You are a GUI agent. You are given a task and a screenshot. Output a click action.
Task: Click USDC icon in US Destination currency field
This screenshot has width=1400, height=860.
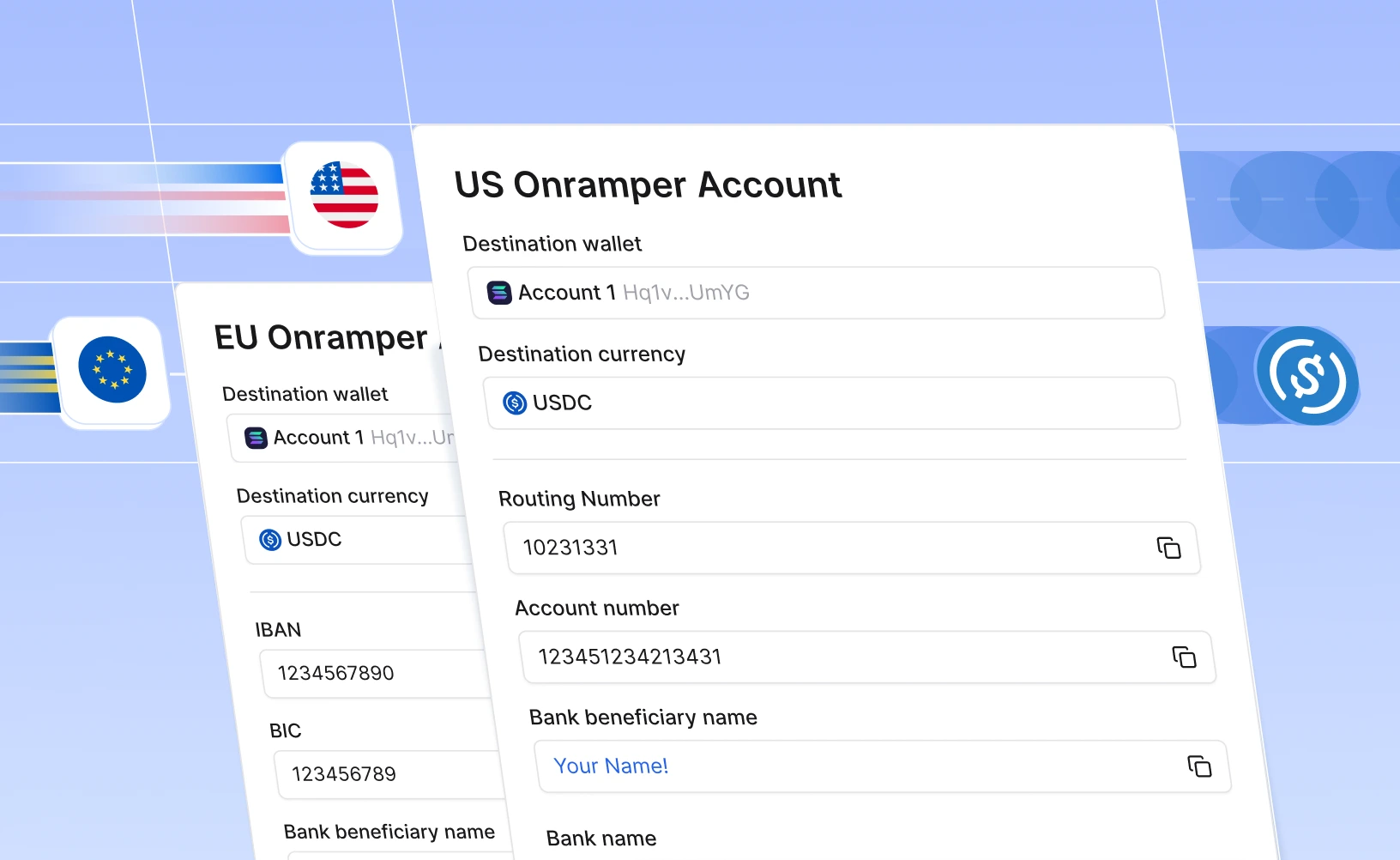(x=515, y=403)
